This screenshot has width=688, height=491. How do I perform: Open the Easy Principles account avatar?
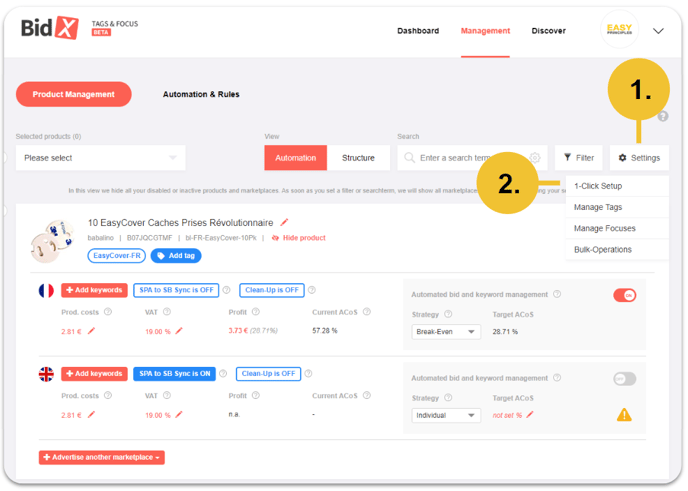tap(619, 29)
